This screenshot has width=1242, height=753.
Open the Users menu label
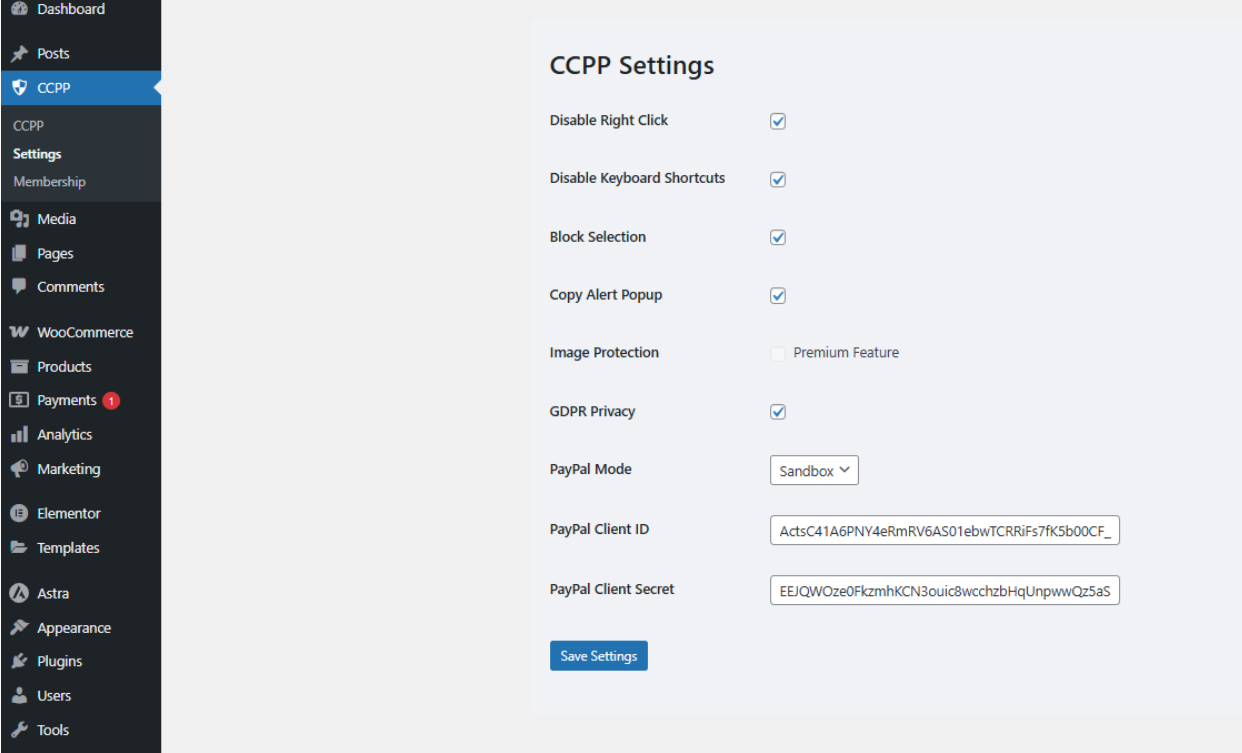click(54, 695)
